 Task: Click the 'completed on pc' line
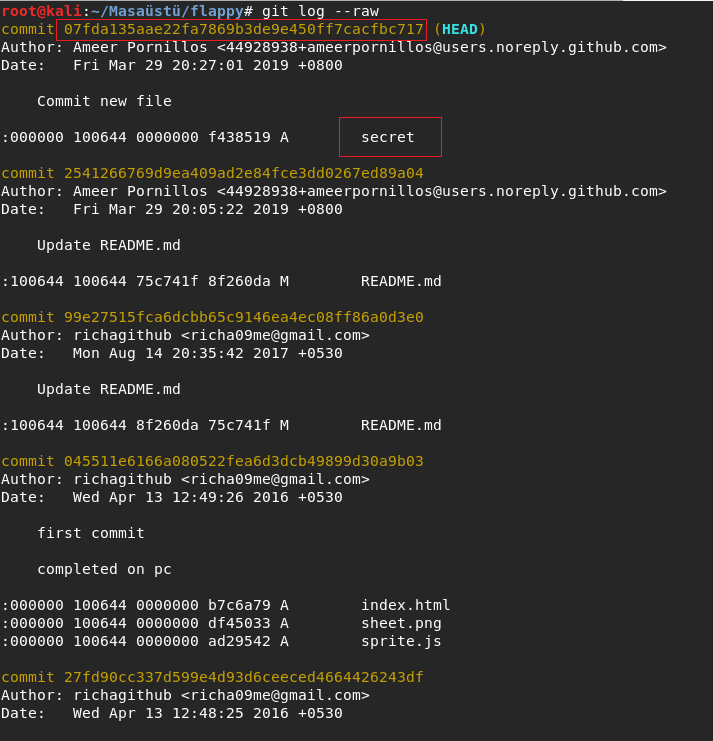pyautogui.click(x=104, y=569)
